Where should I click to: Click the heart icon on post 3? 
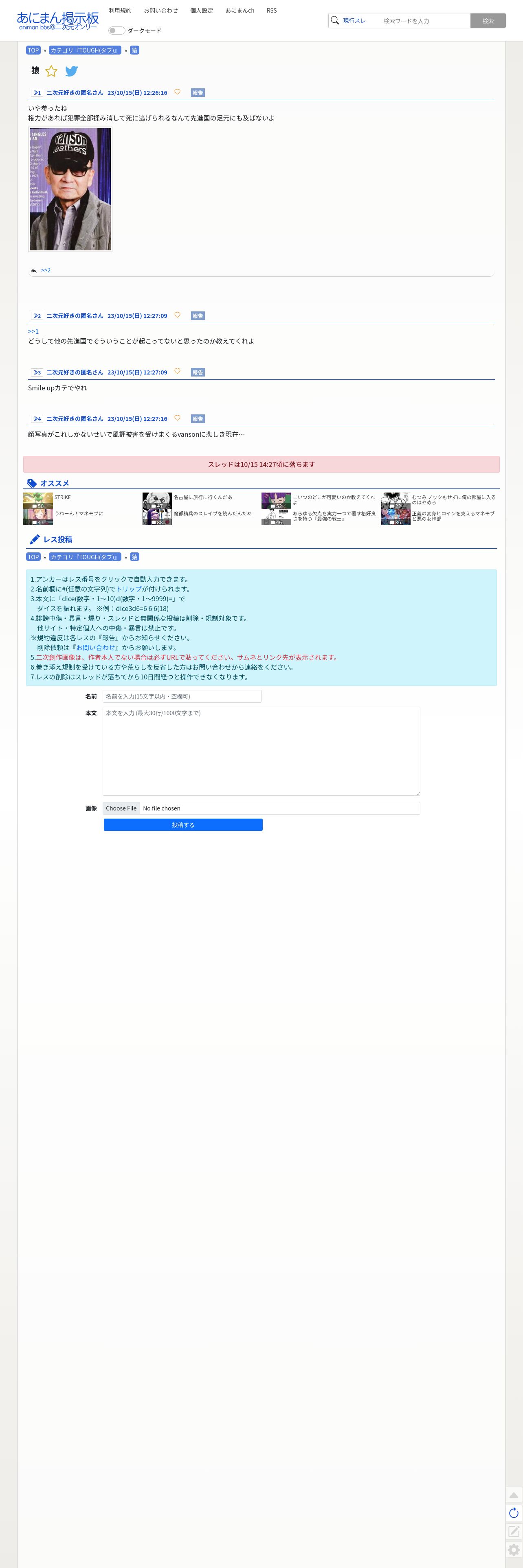(177, 371)
